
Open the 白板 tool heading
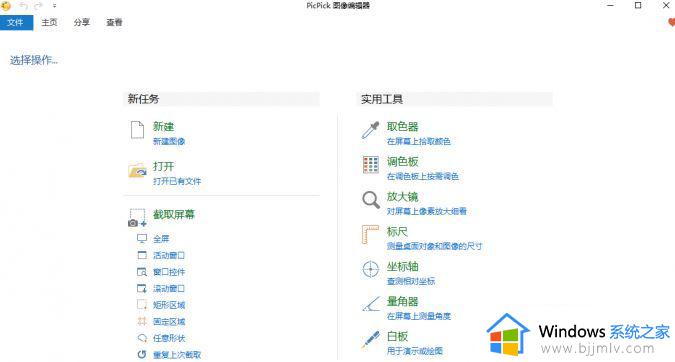coord(397,336)
